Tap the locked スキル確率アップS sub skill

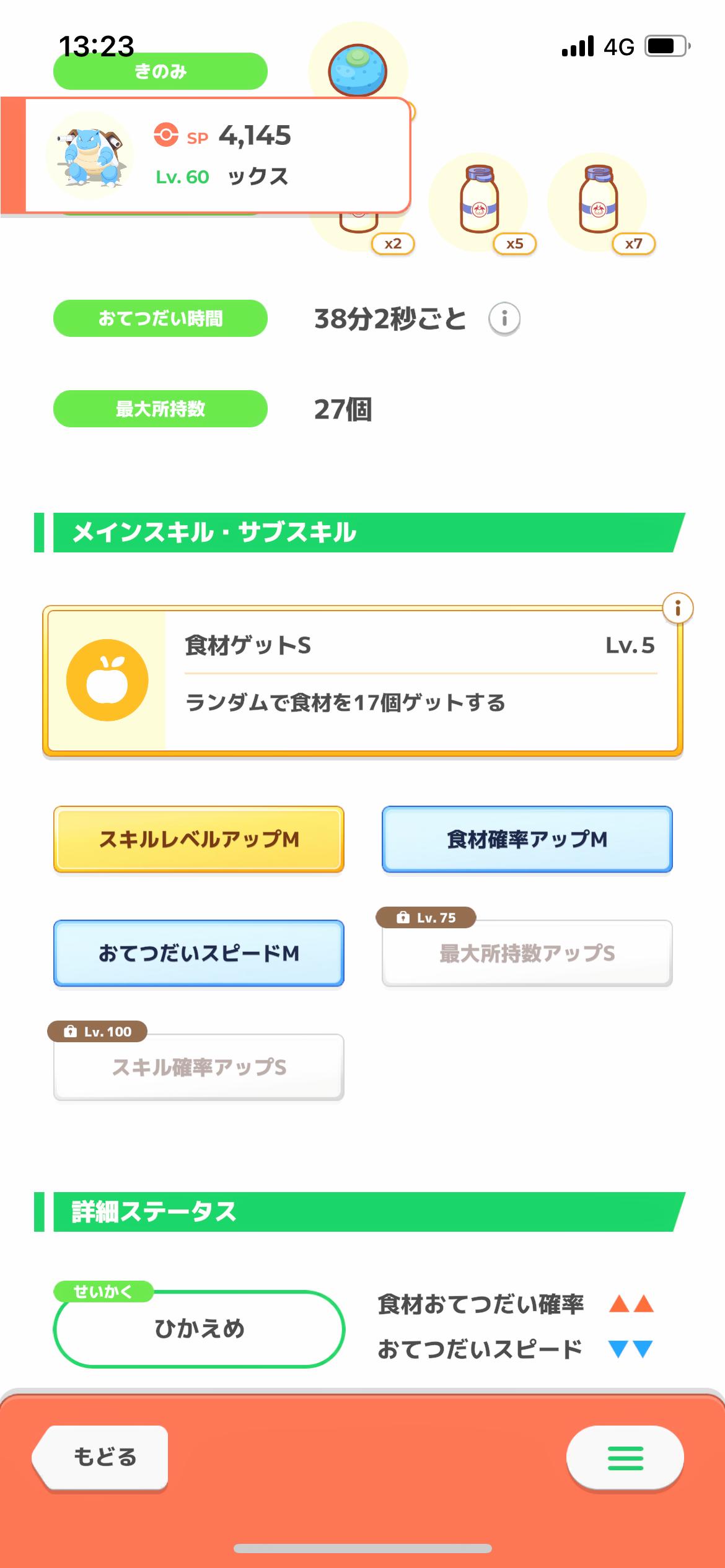pyautogui.click(x=199, y=1067)
